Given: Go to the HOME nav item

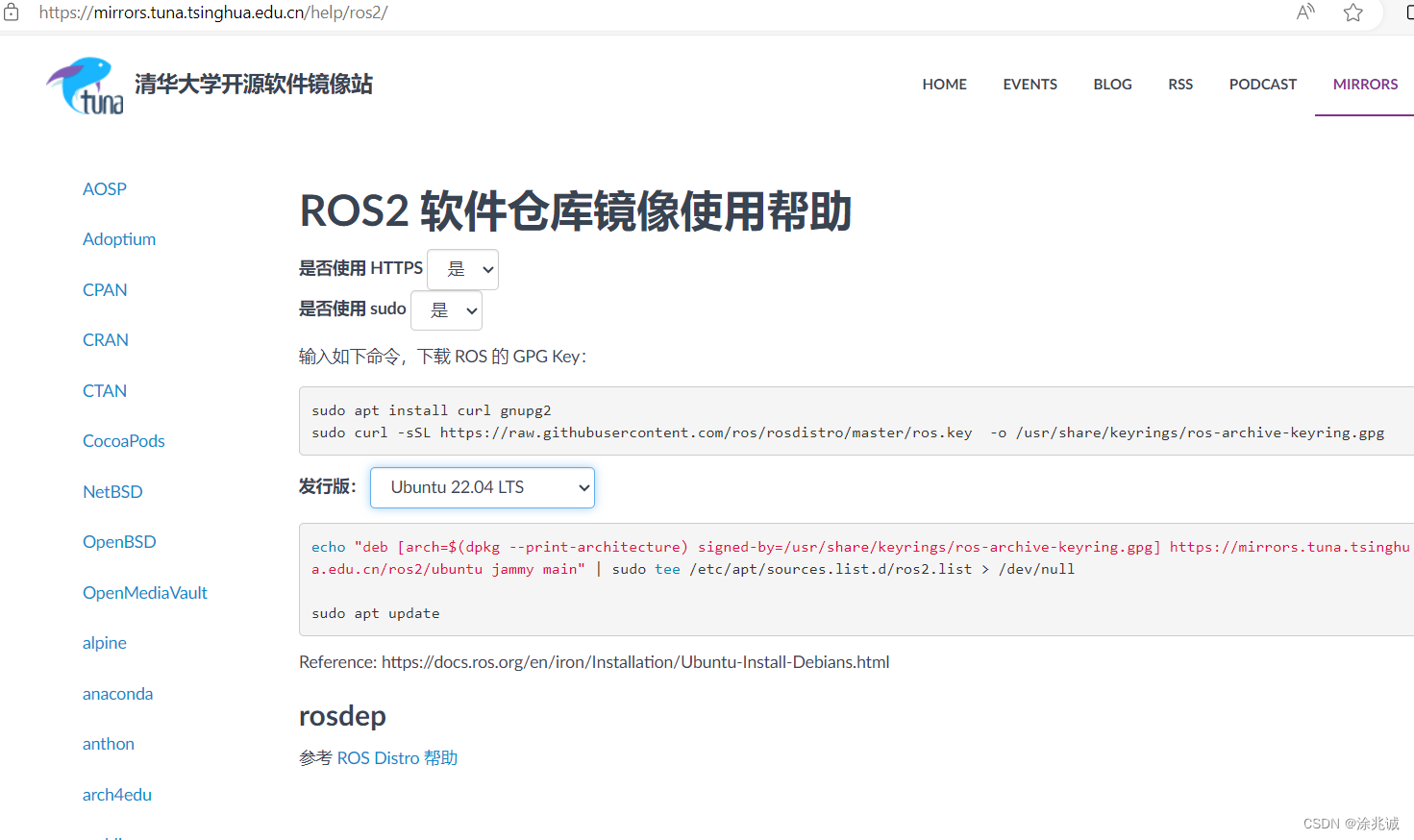Looking at the screenshot, I should 944,85.
